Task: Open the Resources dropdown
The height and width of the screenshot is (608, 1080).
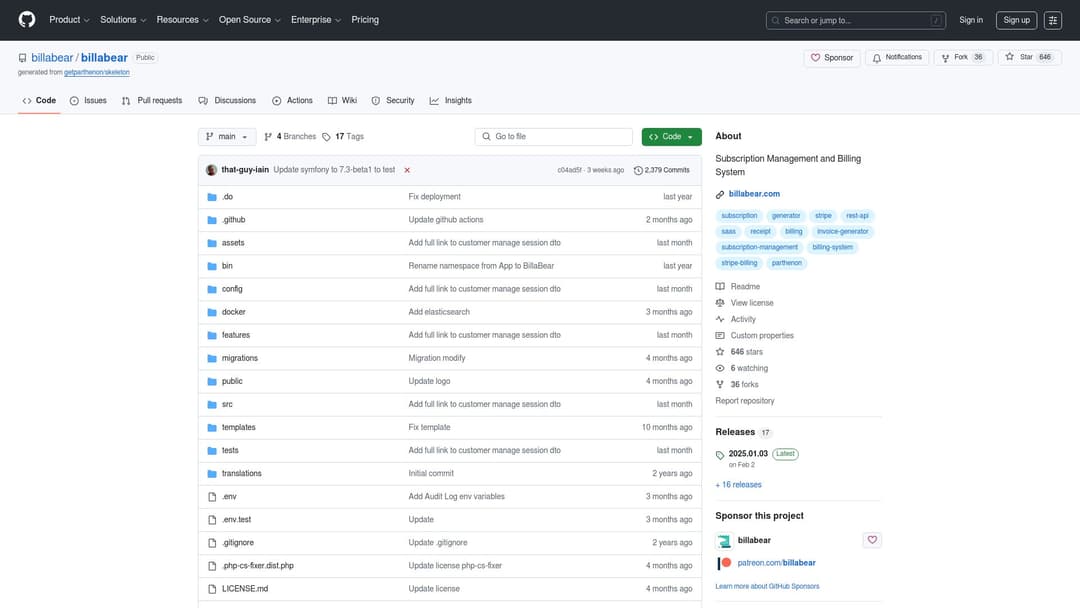Action: click(182, 20)
